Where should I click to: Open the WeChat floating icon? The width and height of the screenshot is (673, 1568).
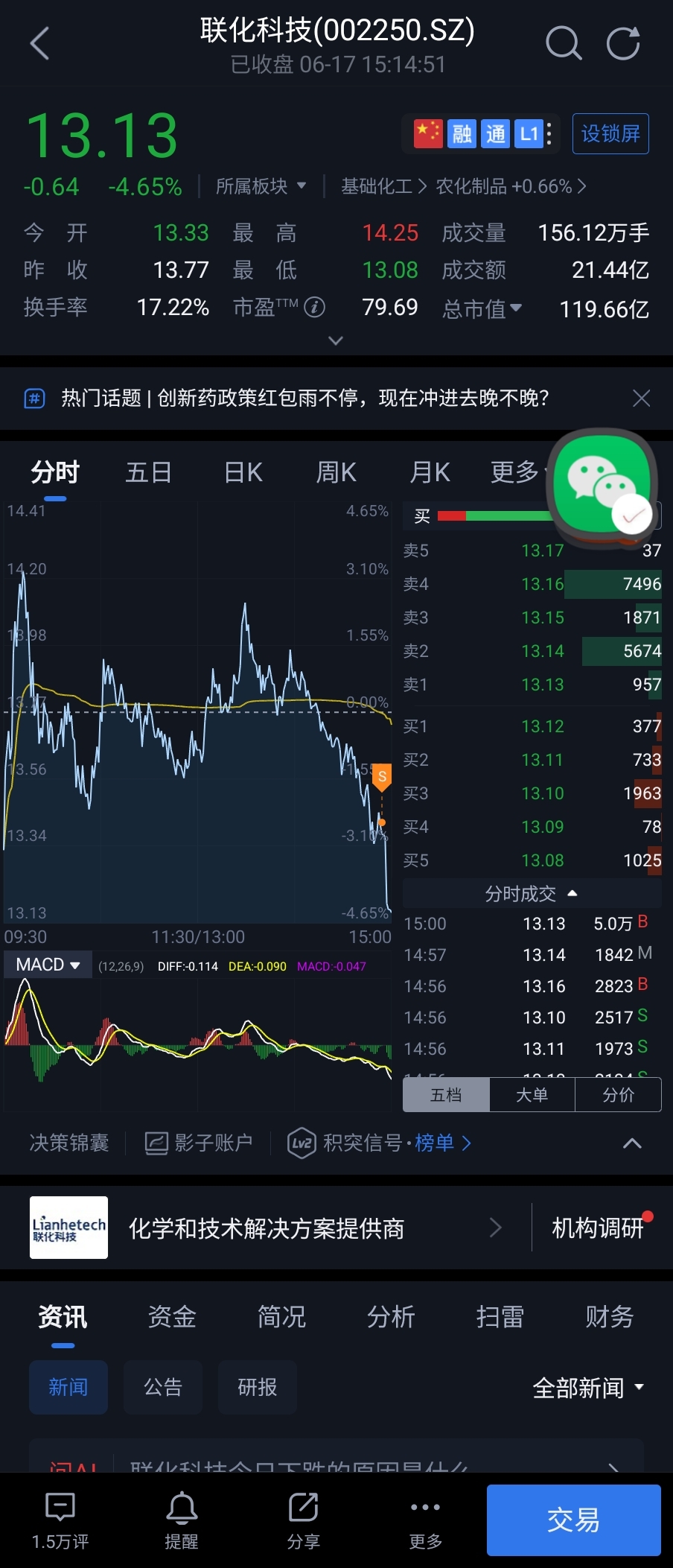click(602, 484)
